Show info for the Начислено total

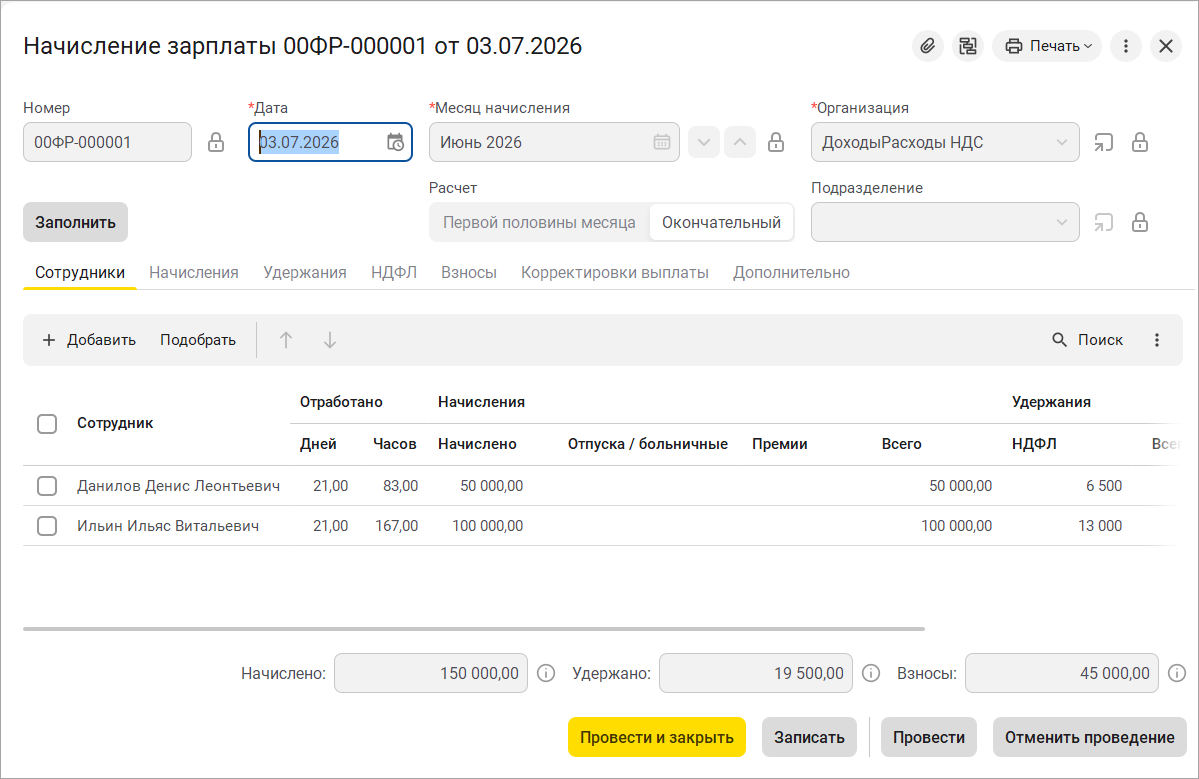coord(546,674)
